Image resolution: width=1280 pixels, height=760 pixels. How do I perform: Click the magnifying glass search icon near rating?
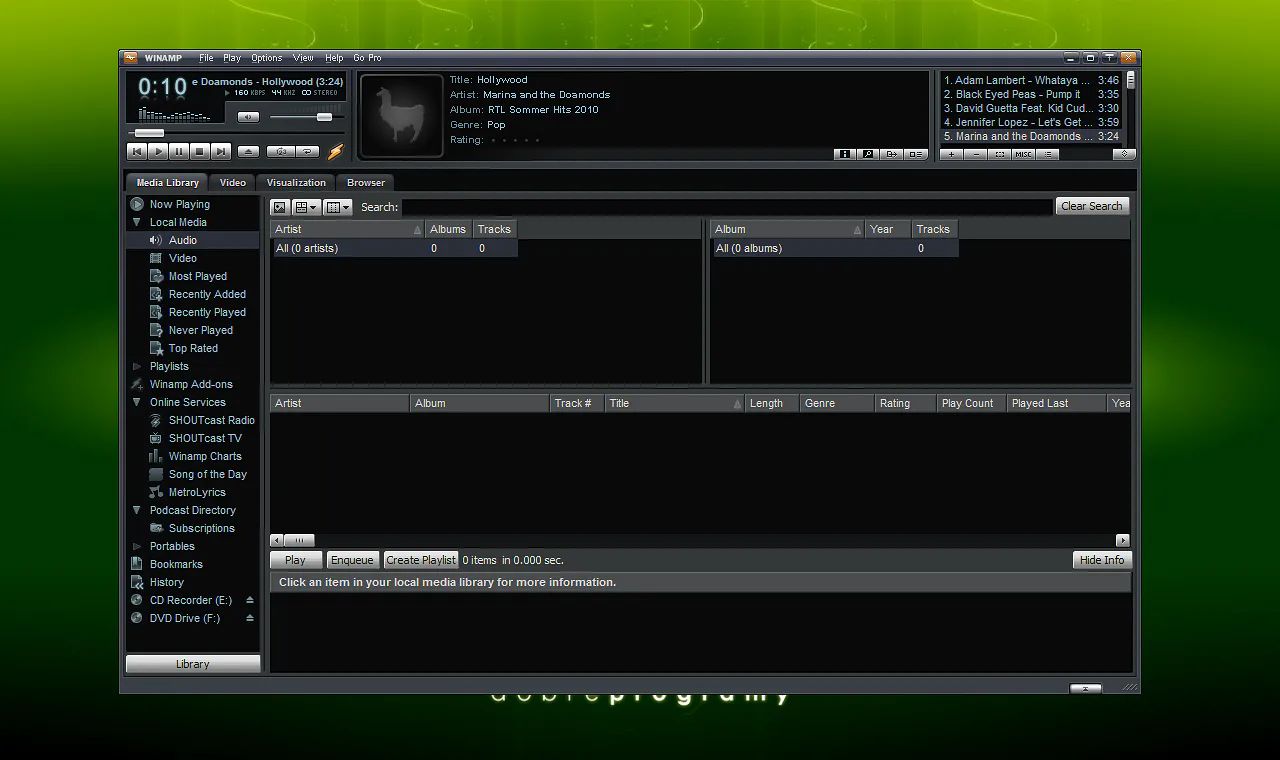[x=866, y=154]
